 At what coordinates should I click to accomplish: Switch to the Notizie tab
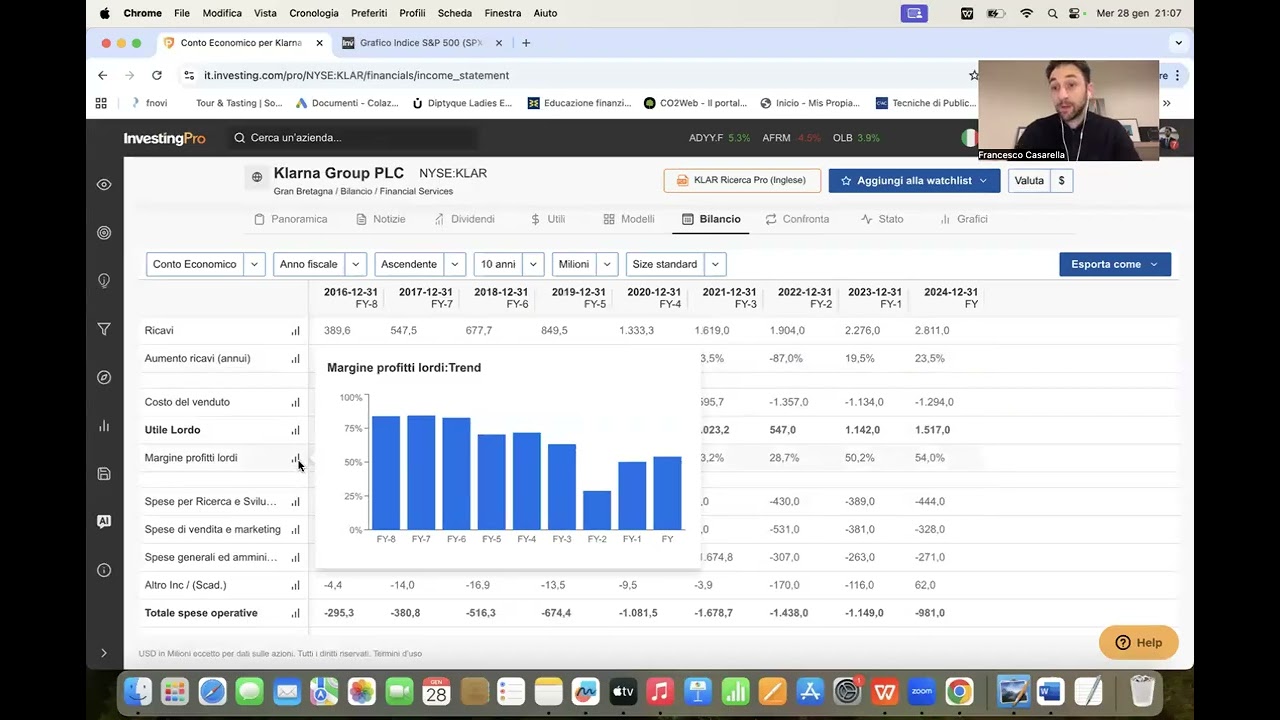380,219
